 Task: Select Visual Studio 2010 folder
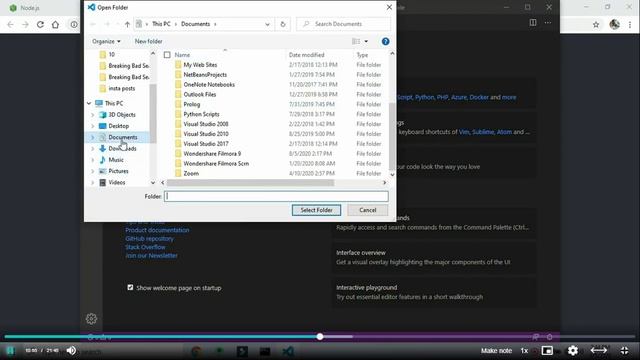point(206,133)
